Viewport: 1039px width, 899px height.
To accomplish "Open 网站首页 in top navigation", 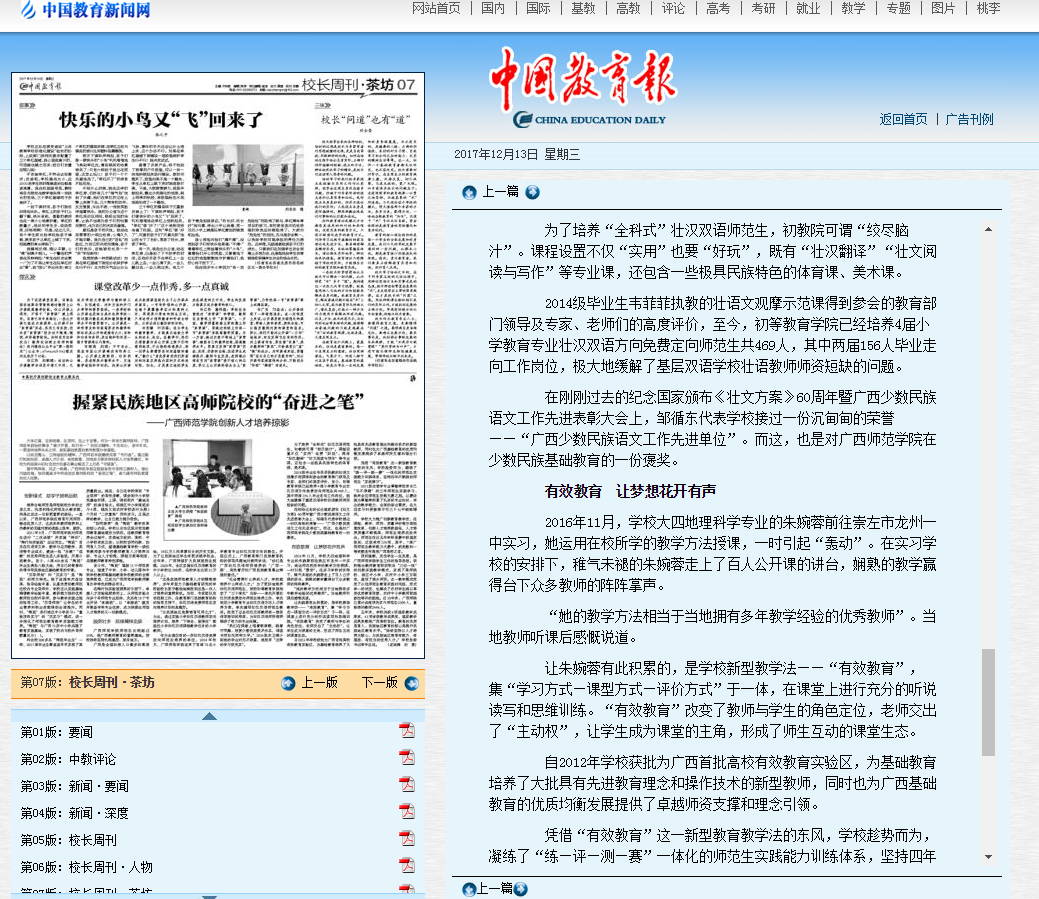I will pyautogui.click(x=436, y=9).
